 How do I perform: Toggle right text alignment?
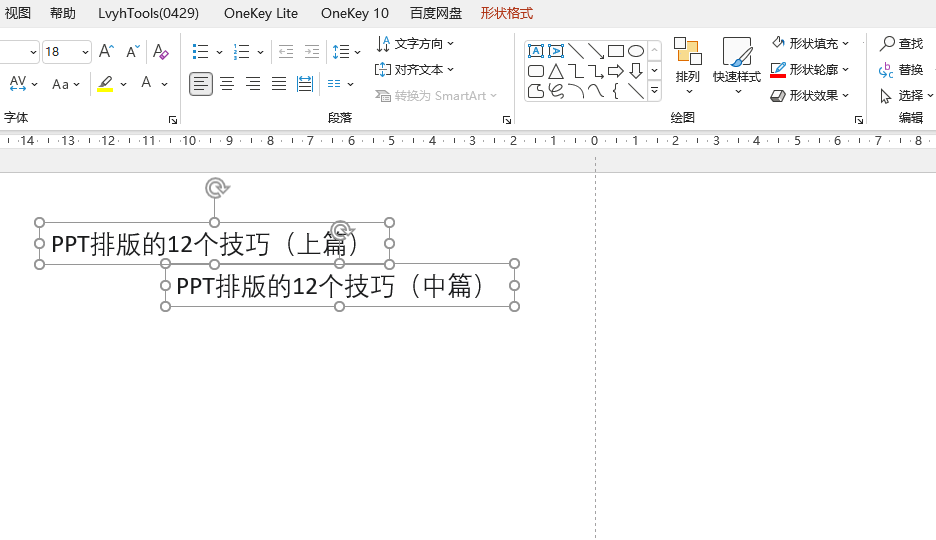pyautogui.click(x=253, y=84)
